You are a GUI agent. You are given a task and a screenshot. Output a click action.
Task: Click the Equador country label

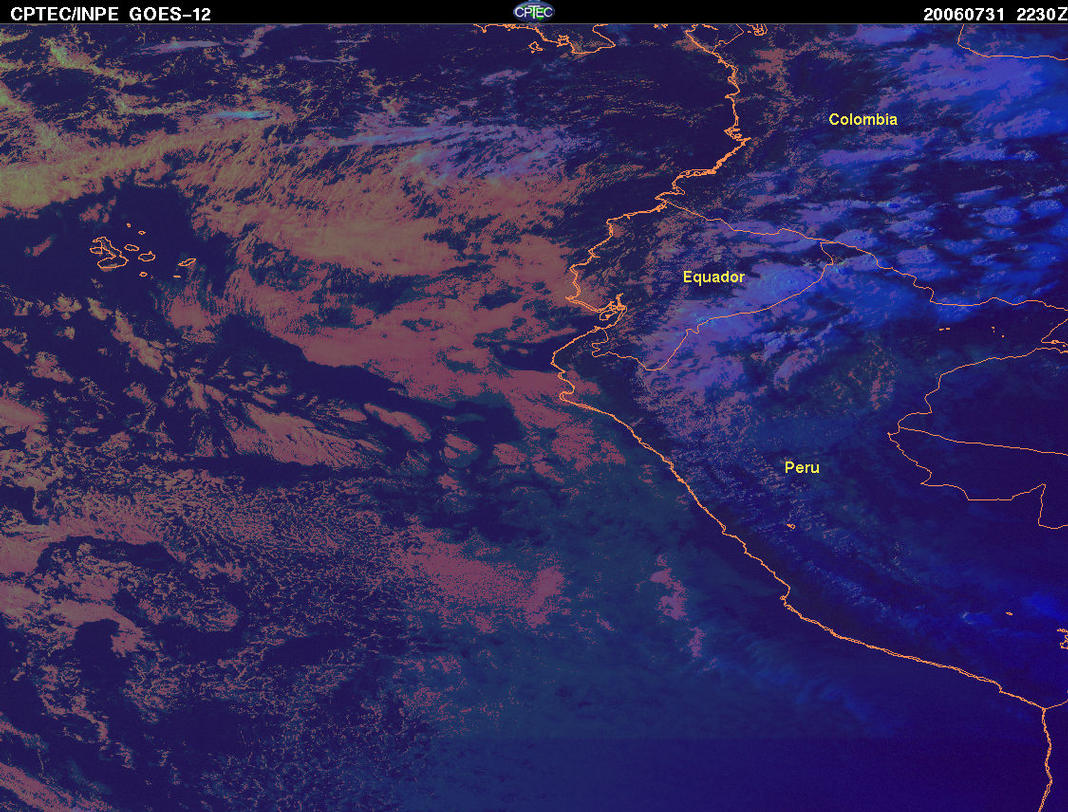tap(714, 277)
